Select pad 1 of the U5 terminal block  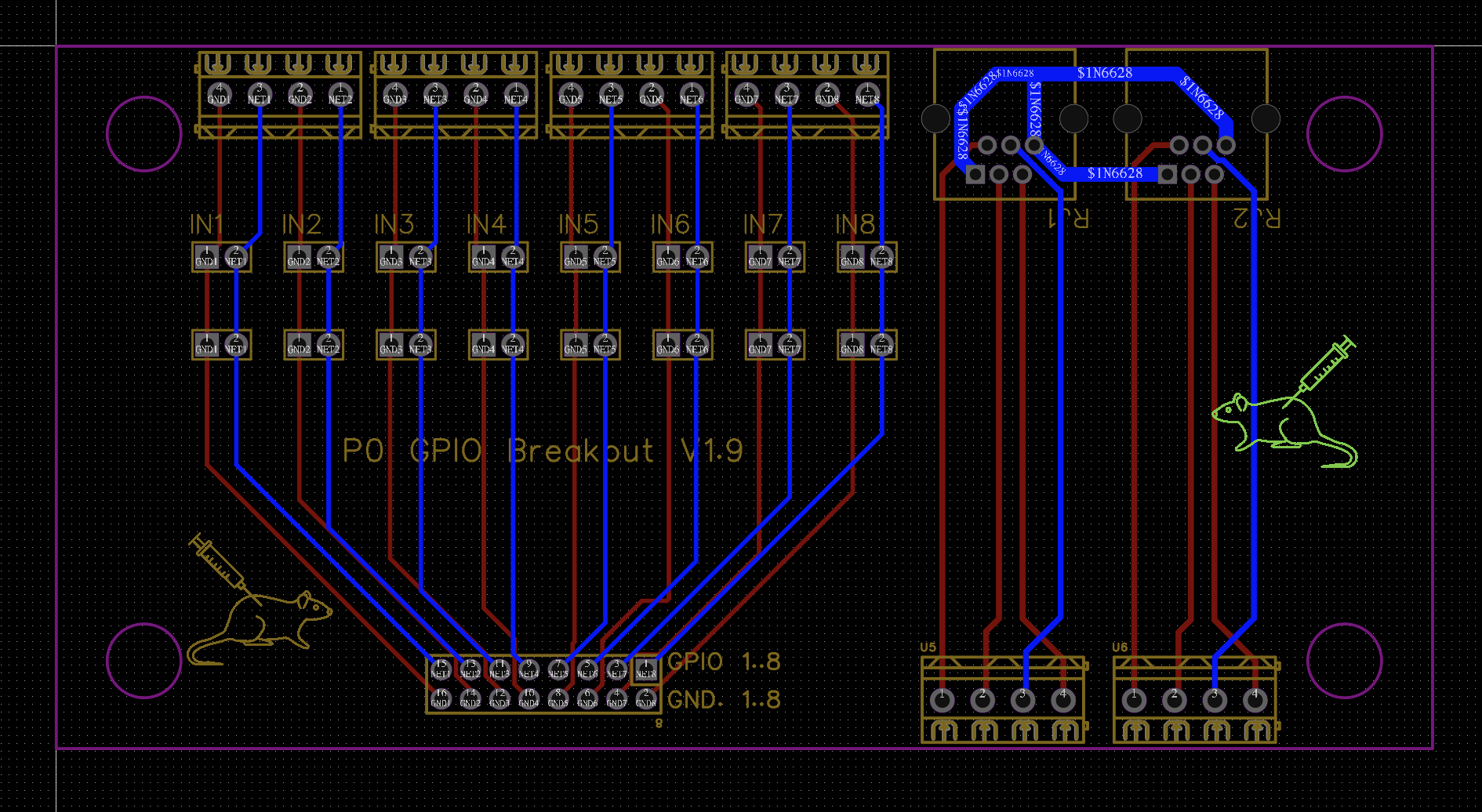tap(942, 699)
